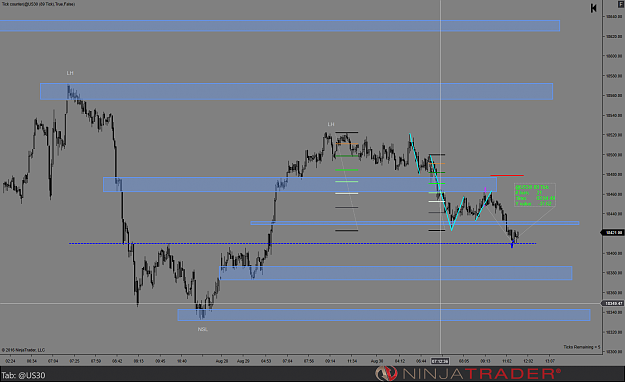Click the LH label above the highest peak

click(x=70, y=73)
